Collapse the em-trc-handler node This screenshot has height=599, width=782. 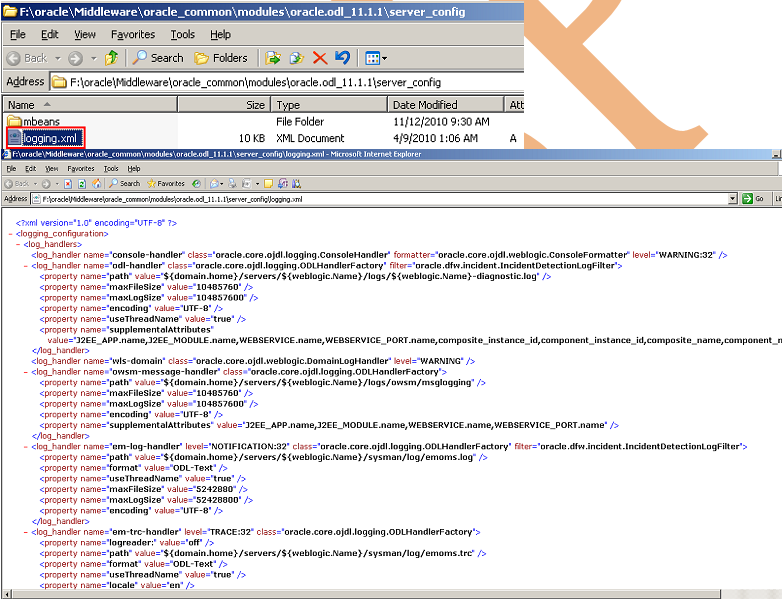26,532
